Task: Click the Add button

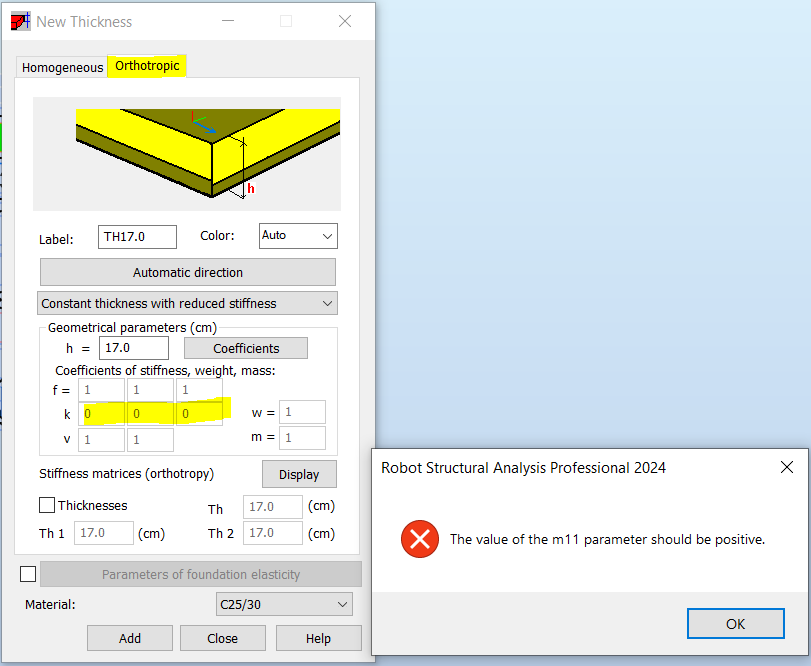Action: (130, 638)
